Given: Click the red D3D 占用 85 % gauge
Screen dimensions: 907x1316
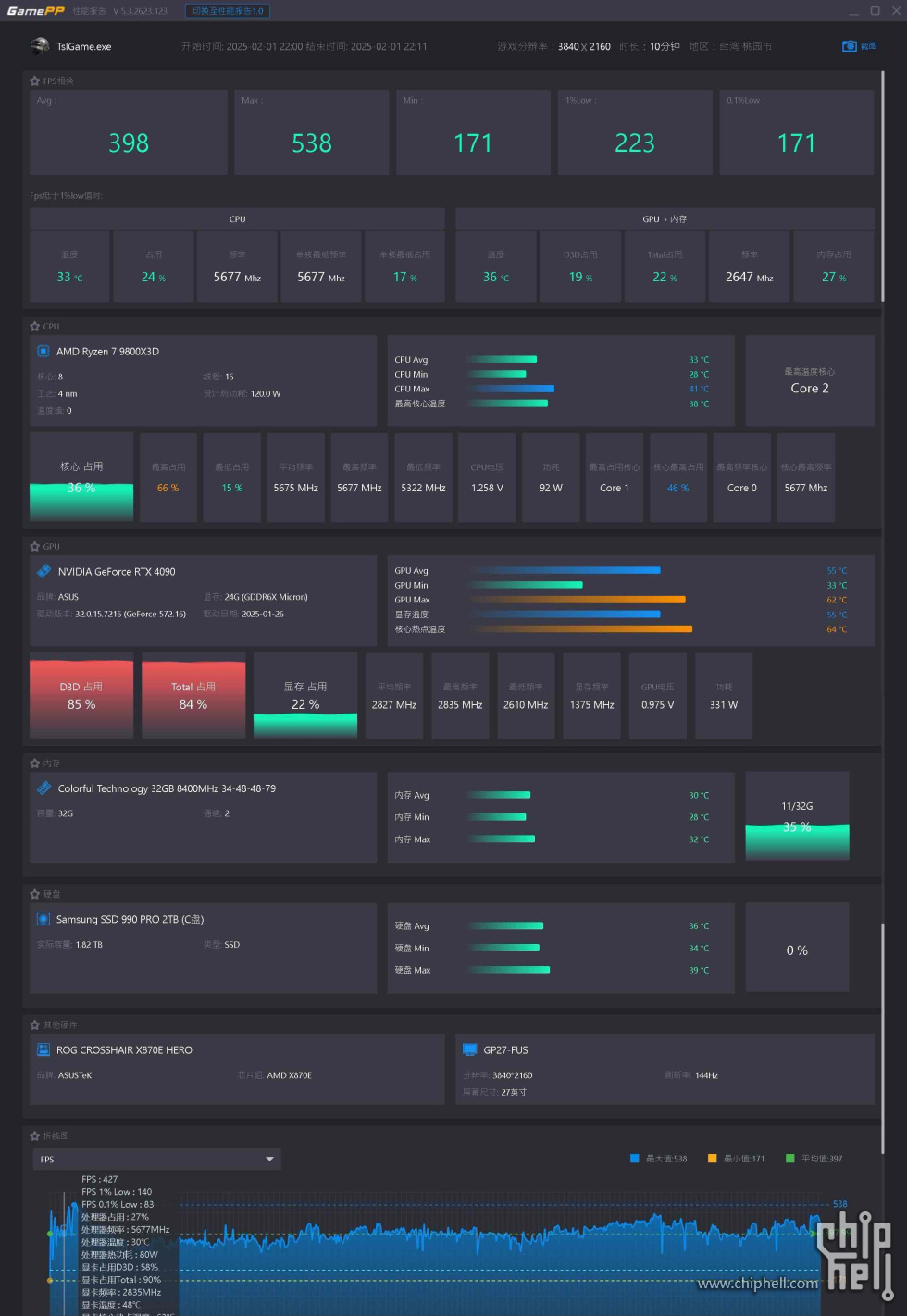Looking at the screenshot, I should click(x=81, y=696).
